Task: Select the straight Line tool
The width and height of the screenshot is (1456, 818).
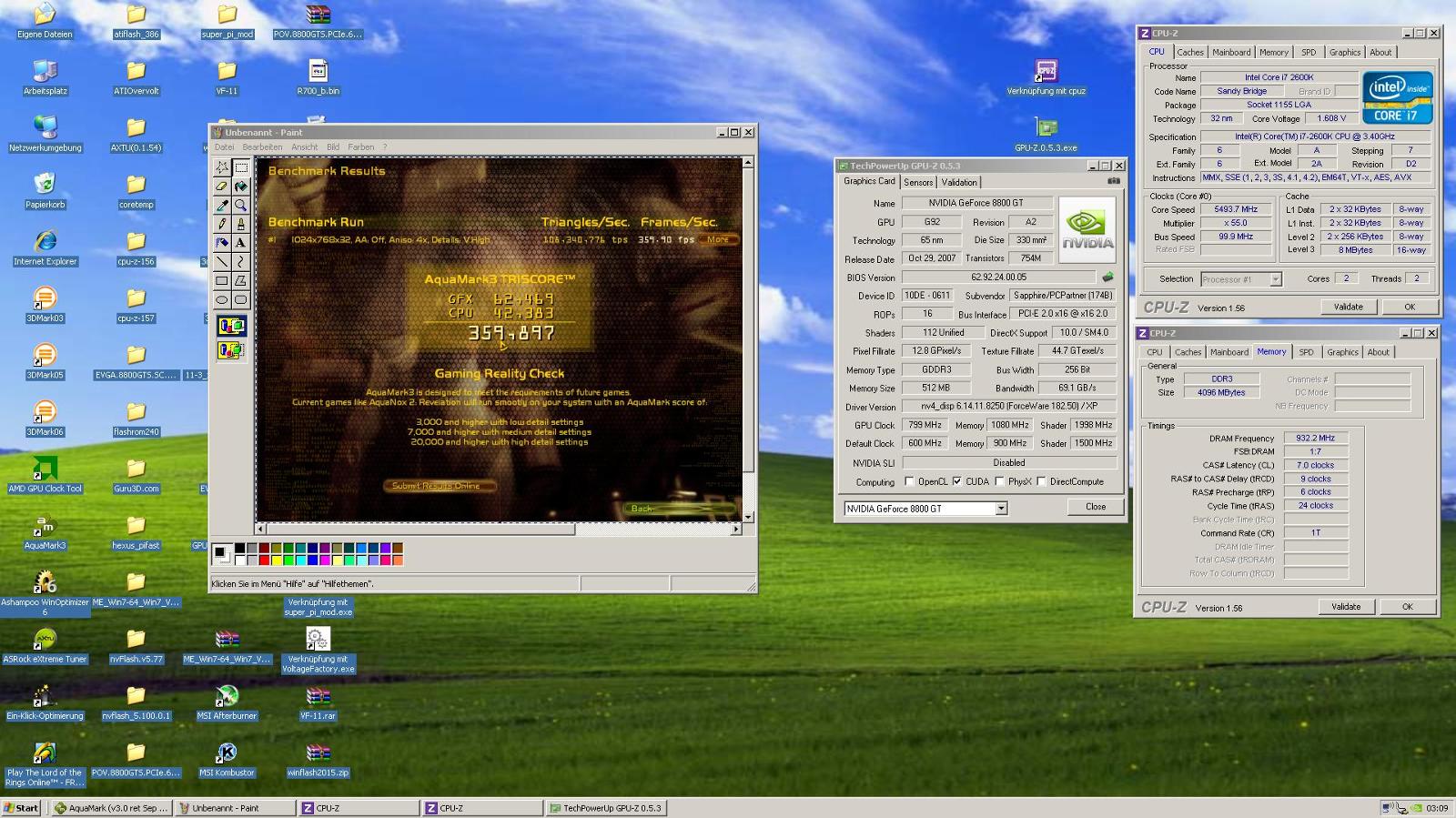Action: coord(221,262)
